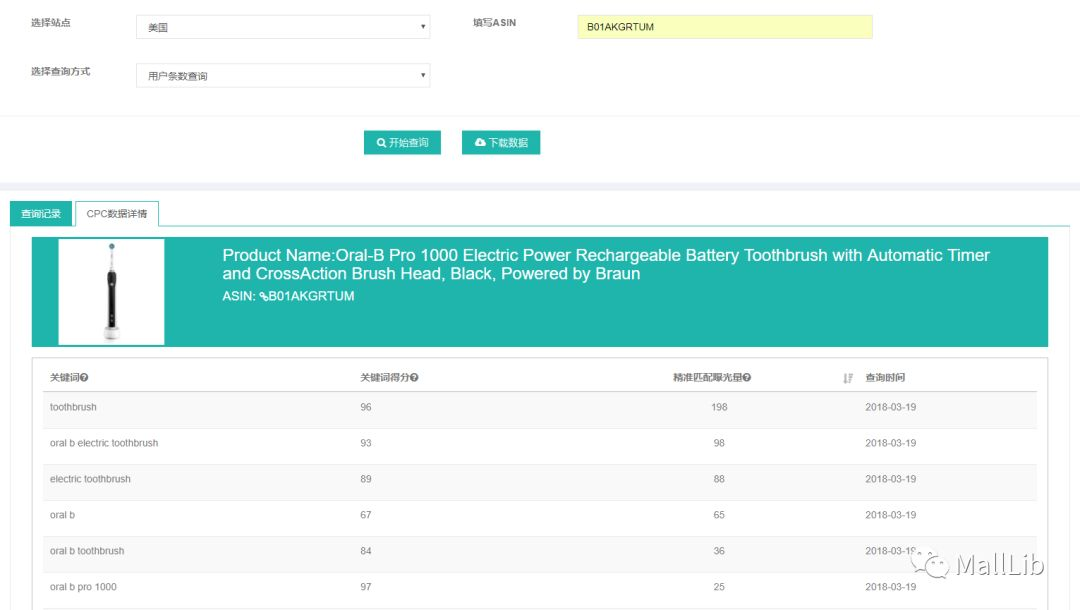1080x610 pixels.
Task: Click the date in the oral b pro 1000 row
Action: 891,587
